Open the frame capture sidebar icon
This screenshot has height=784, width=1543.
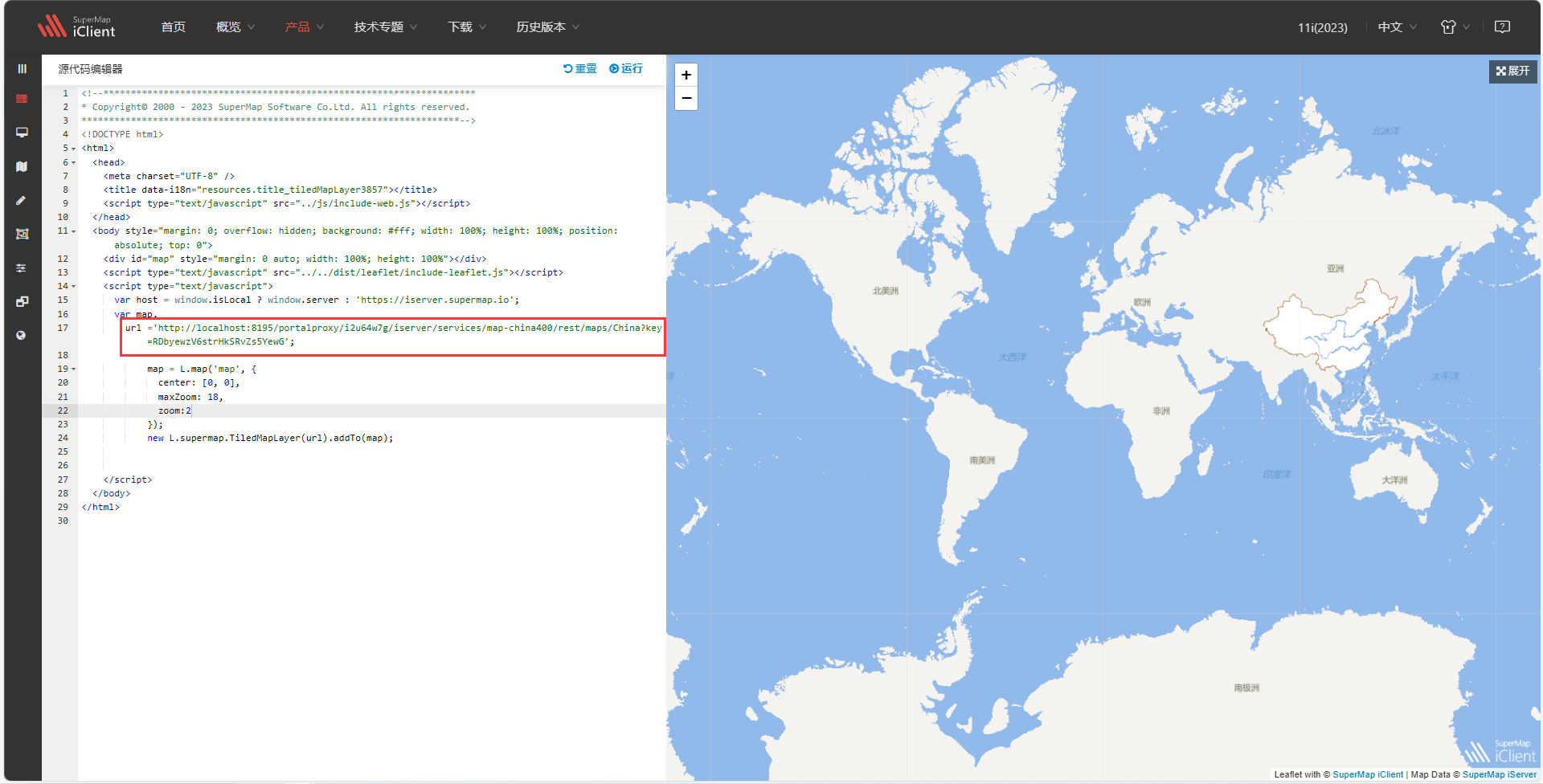22,234
